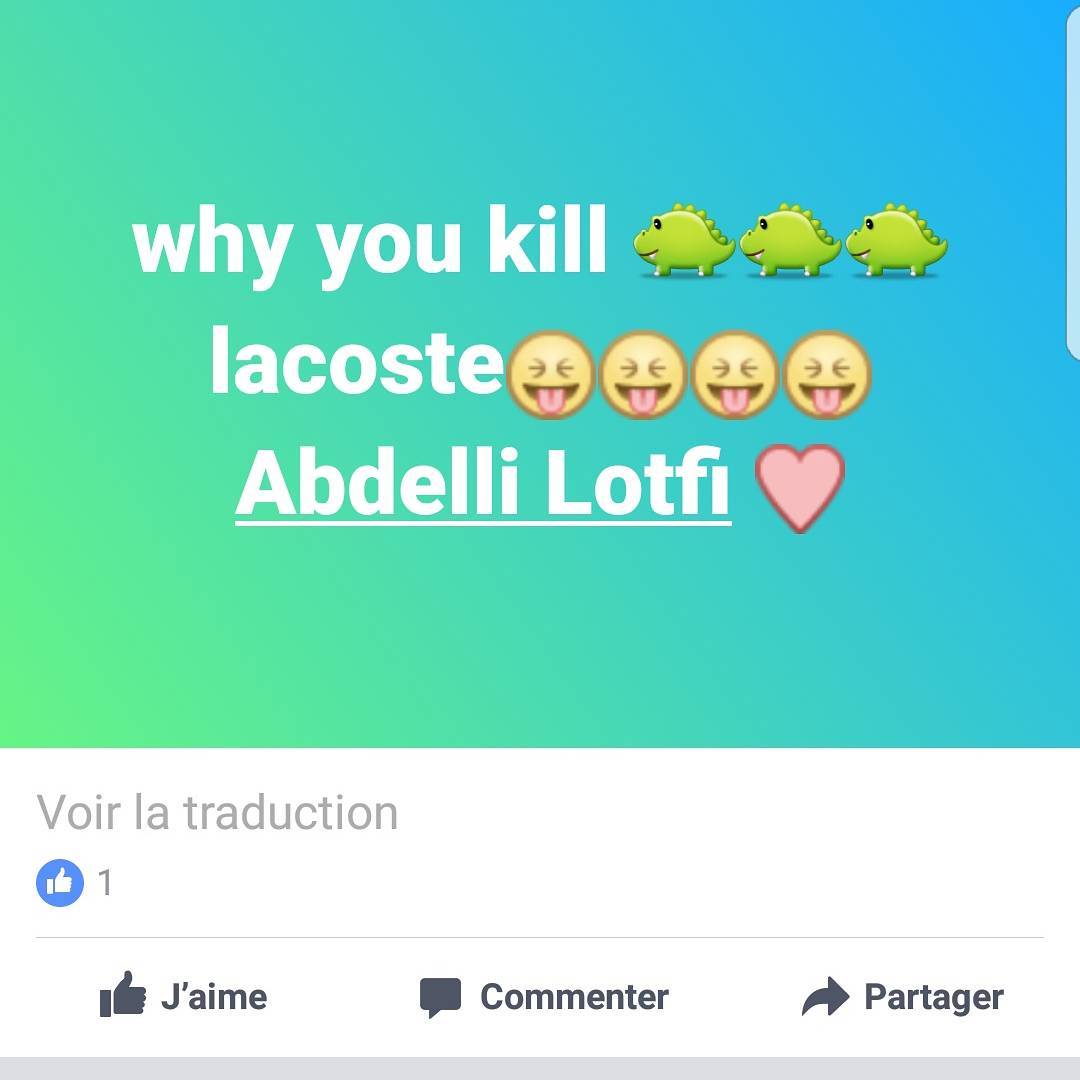This screenshot has height=1080, width=1080.
Task: Click the first green dinosaur emoji
Action: tap(684, 240)
